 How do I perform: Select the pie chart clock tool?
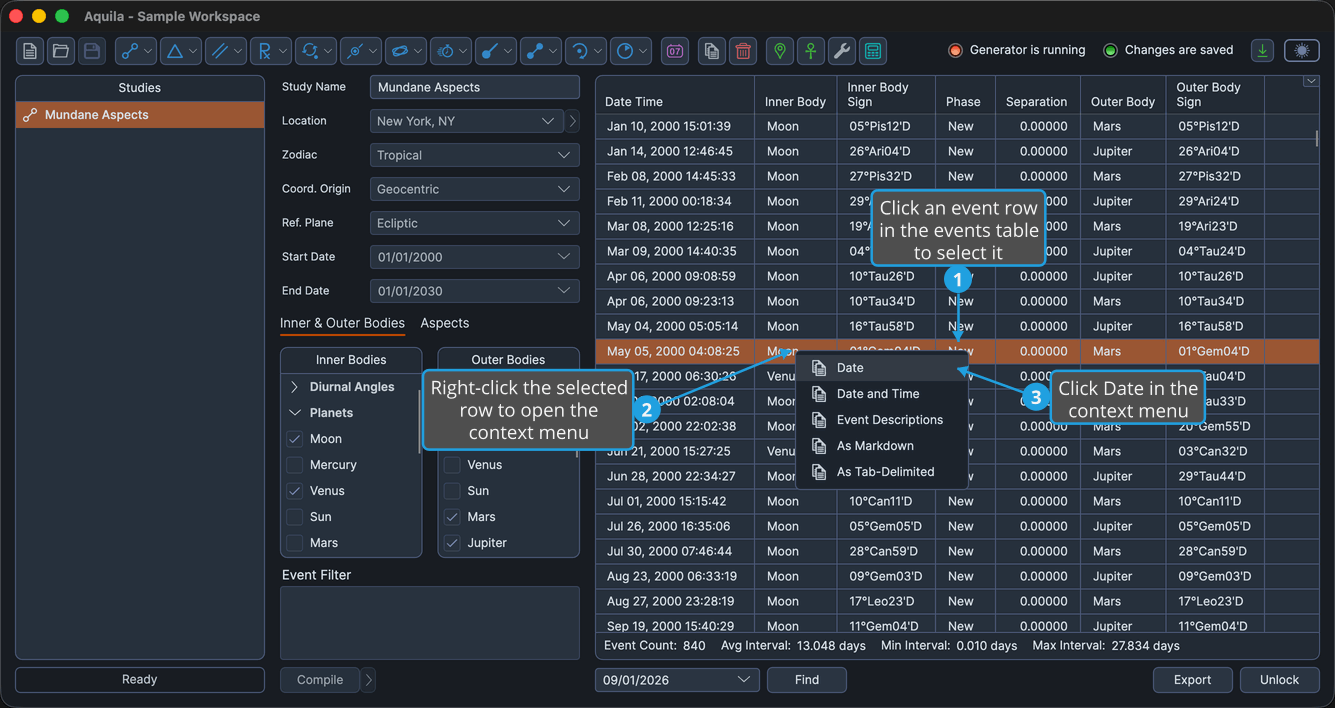[631, 51]
